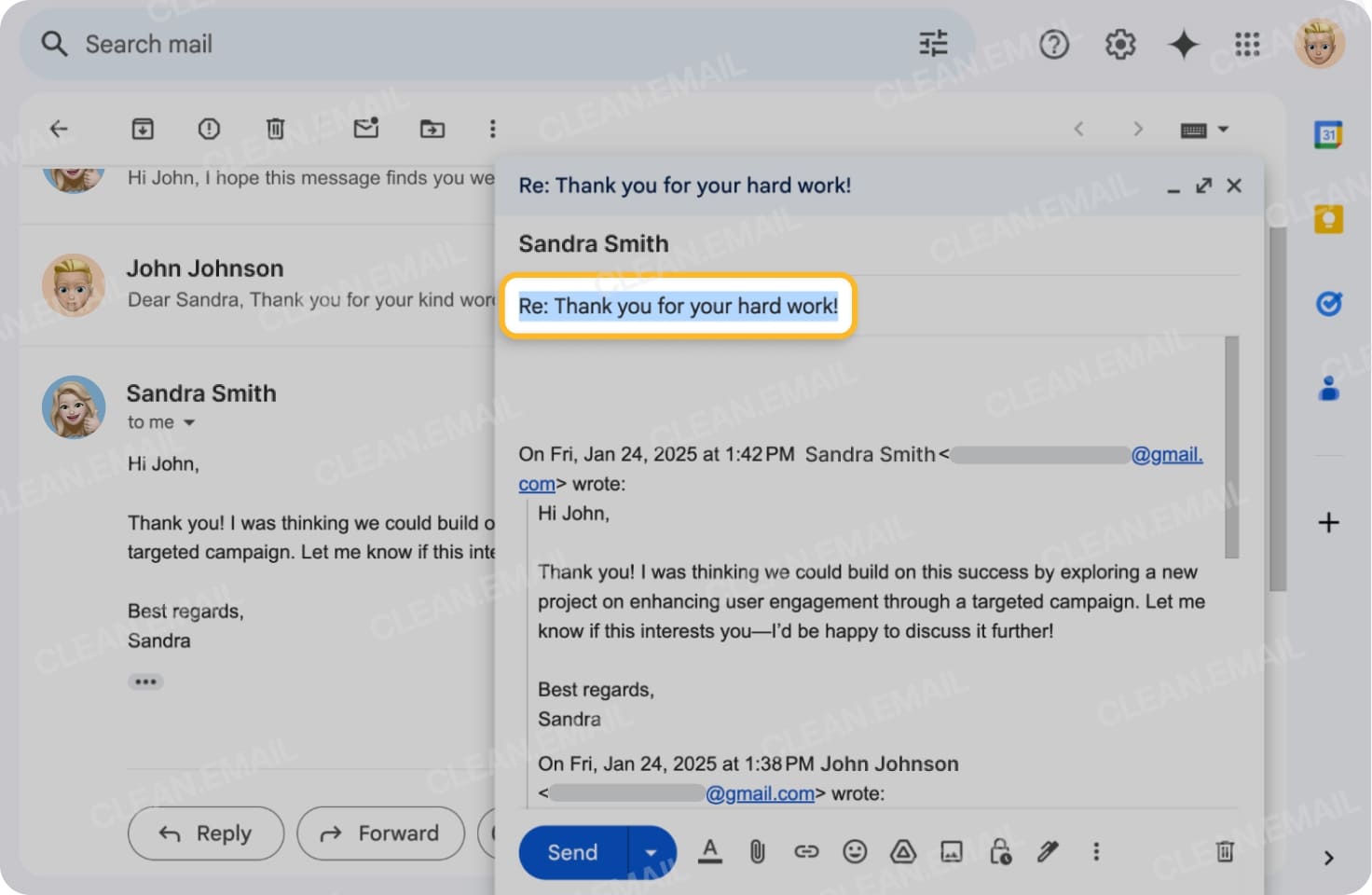Archive the open conversation
Image resolution: width=1372 pixels, height=895 pixels.
coord(142,129)
